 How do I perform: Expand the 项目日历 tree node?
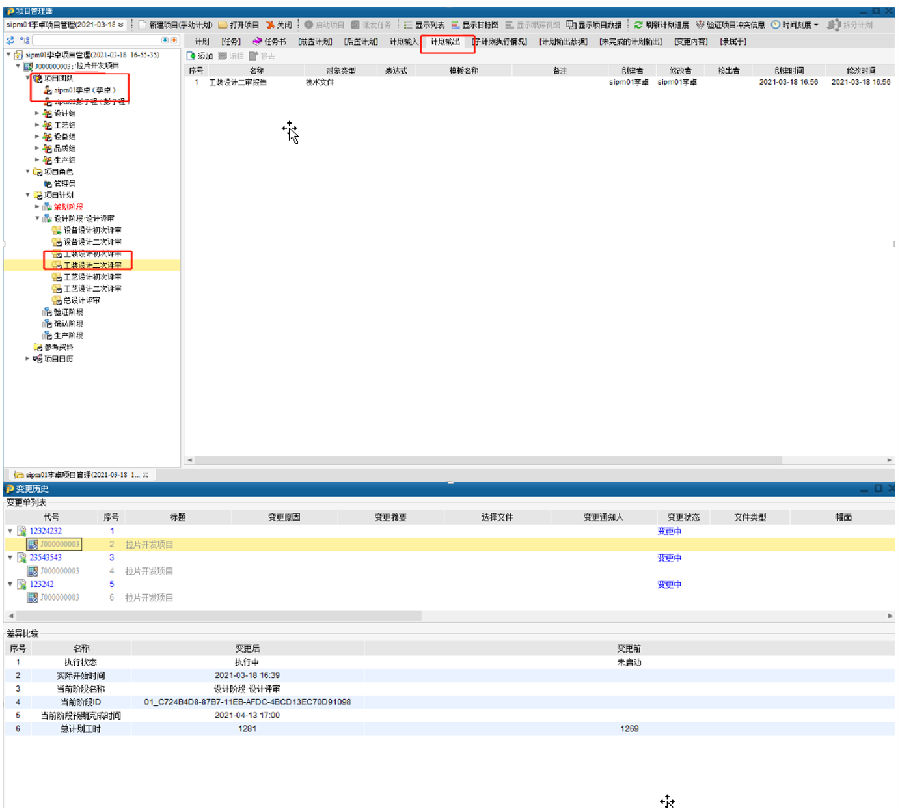click(28, 358)
